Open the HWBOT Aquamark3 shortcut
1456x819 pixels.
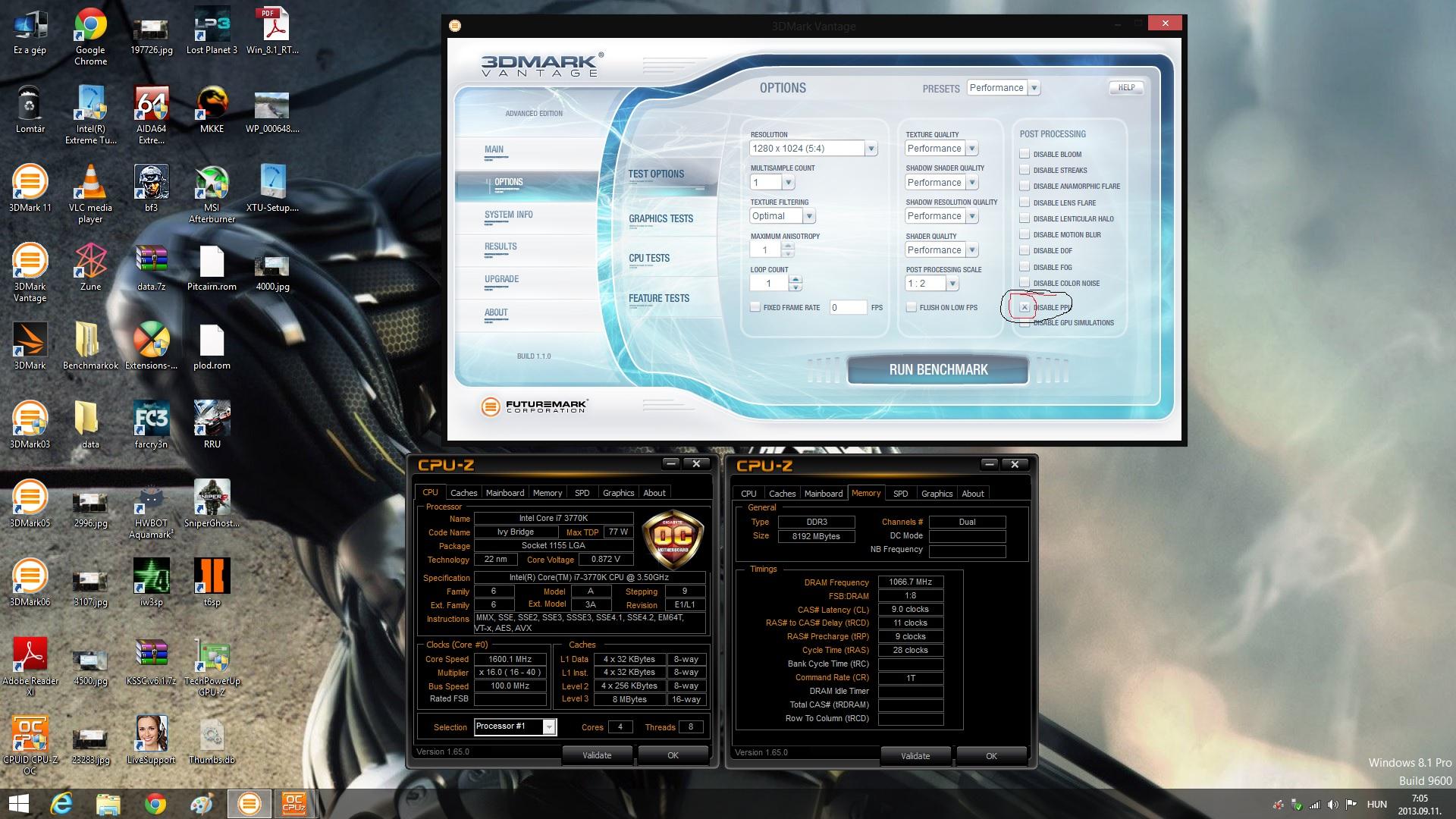pyautogui.click(x=151, y=510)
